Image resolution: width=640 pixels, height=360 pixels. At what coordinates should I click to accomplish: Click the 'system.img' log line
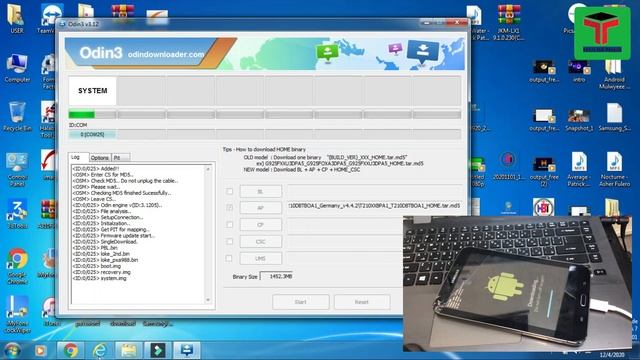pos(100,278)
